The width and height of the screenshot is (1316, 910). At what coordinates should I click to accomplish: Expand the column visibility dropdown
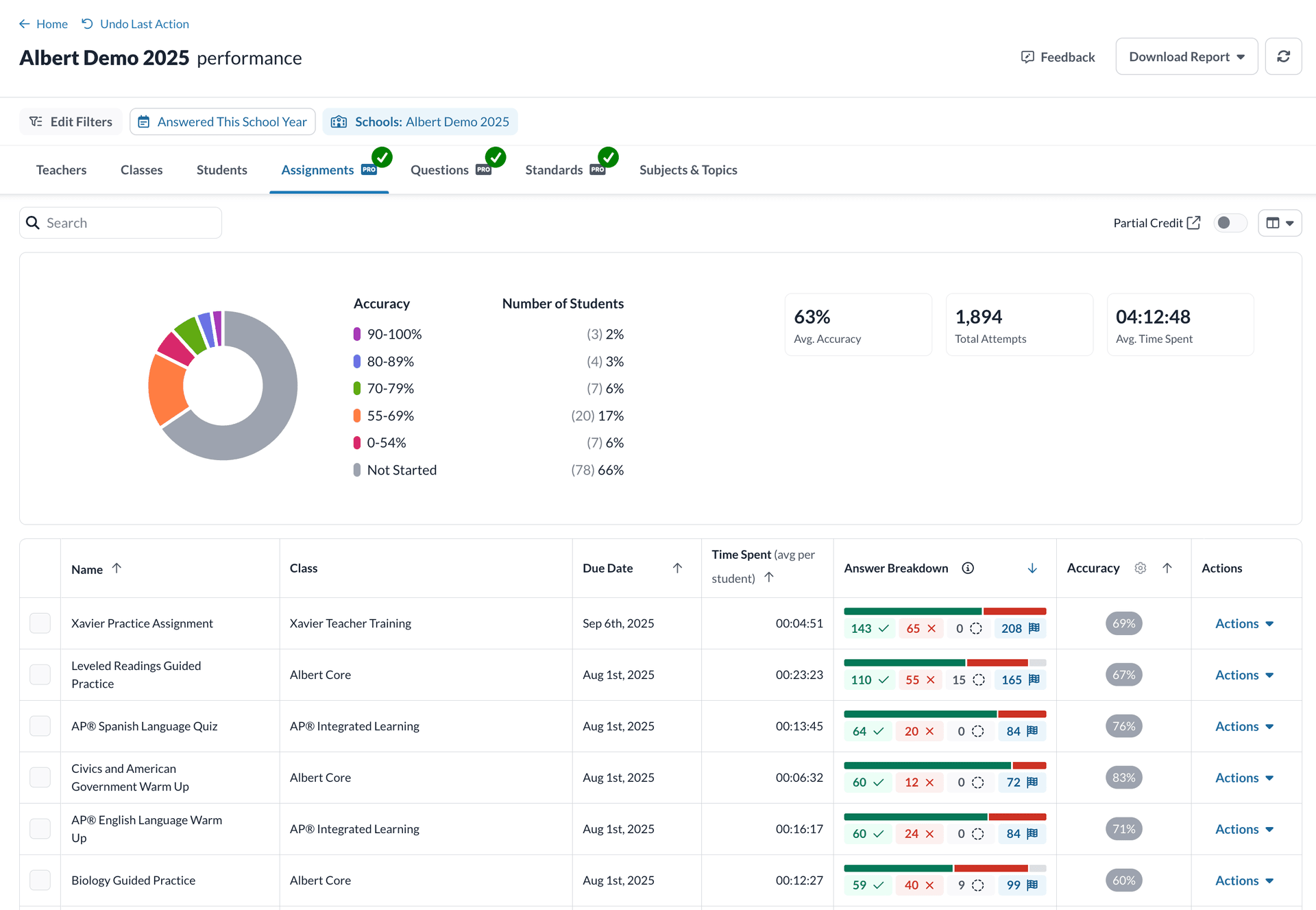(1280, 223)
